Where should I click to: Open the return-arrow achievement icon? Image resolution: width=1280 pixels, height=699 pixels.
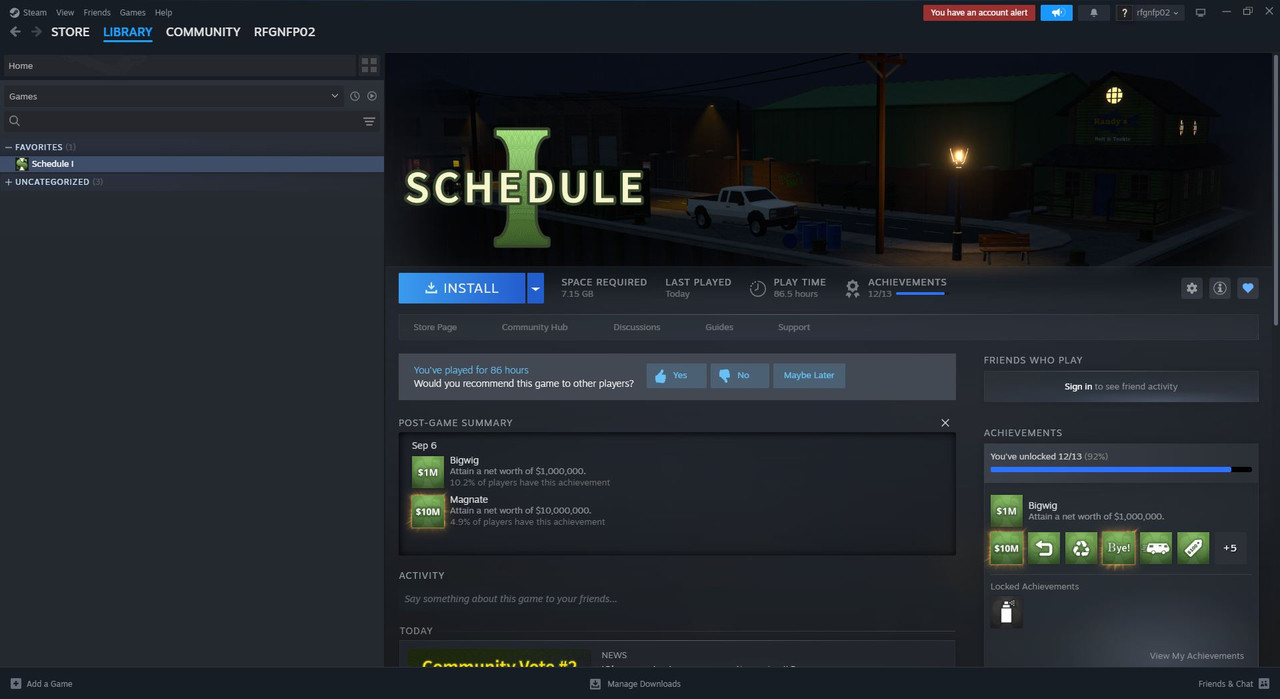(1044, 548)
